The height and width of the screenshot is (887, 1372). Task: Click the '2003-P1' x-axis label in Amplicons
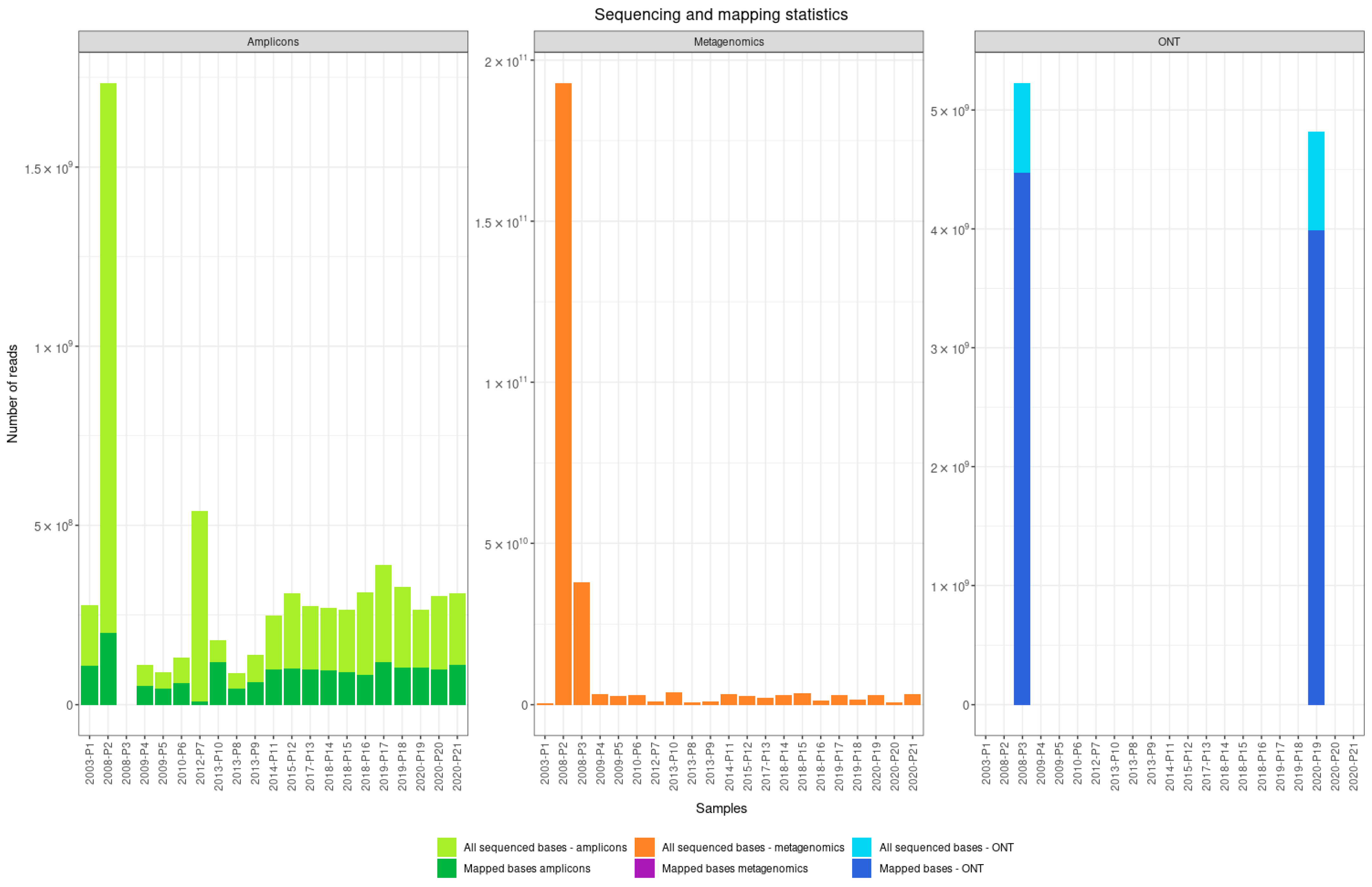click(x=90, y=763)
